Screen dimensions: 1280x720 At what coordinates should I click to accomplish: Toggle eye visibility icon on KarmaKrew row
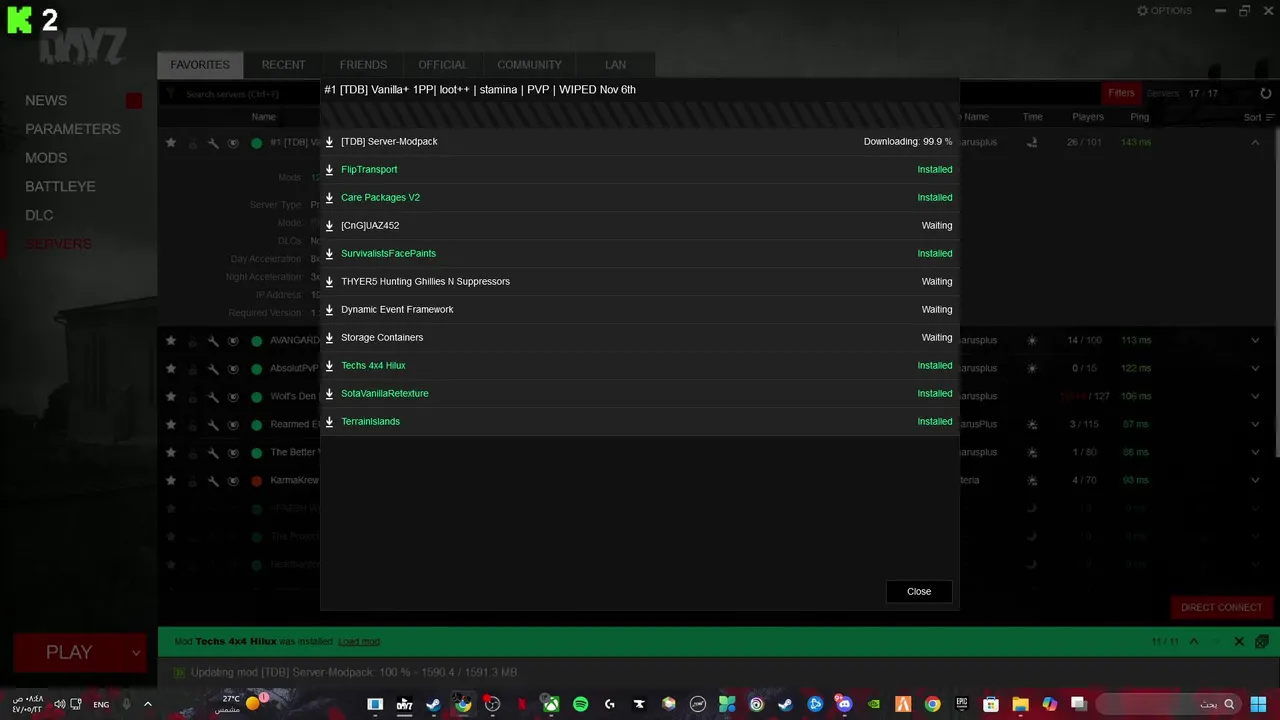233,481
